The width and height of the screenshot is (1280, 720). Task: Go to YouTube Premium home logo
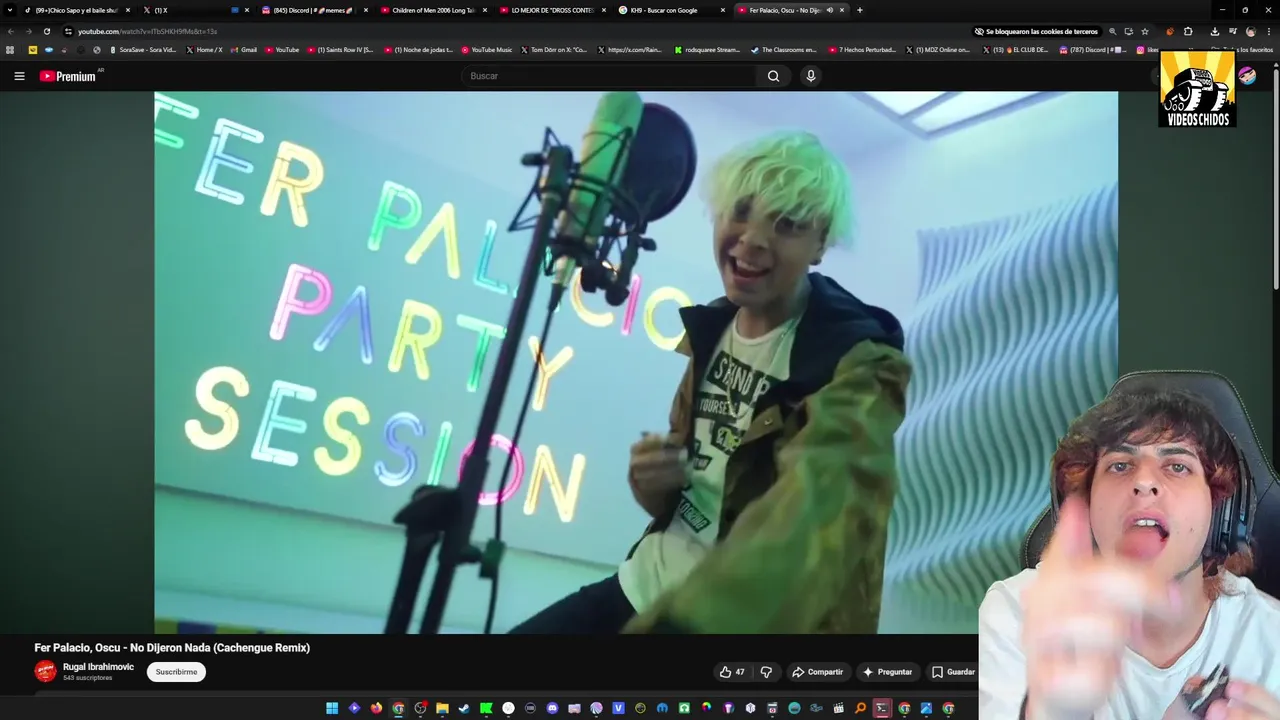click(x=69, y=76)
